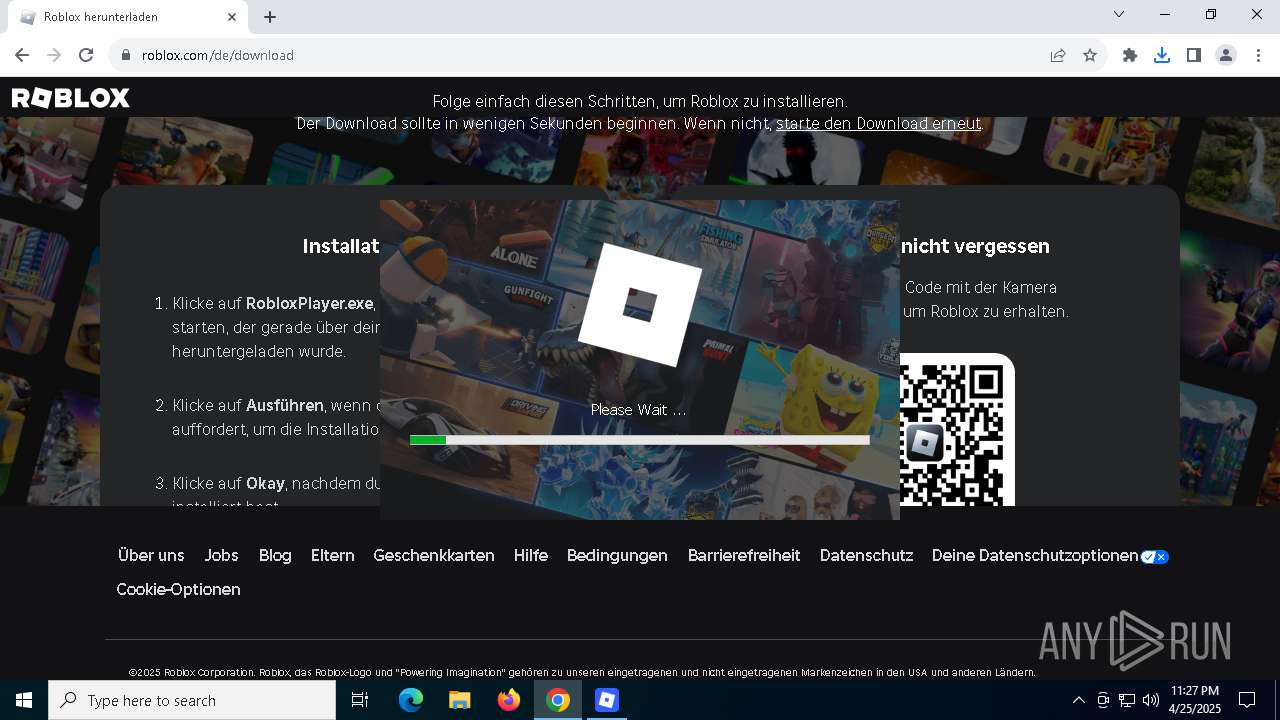Viewport: 1280px width, 720px height.
Task: Share this page from the address bar
Action: click(x=1058, y=55)
